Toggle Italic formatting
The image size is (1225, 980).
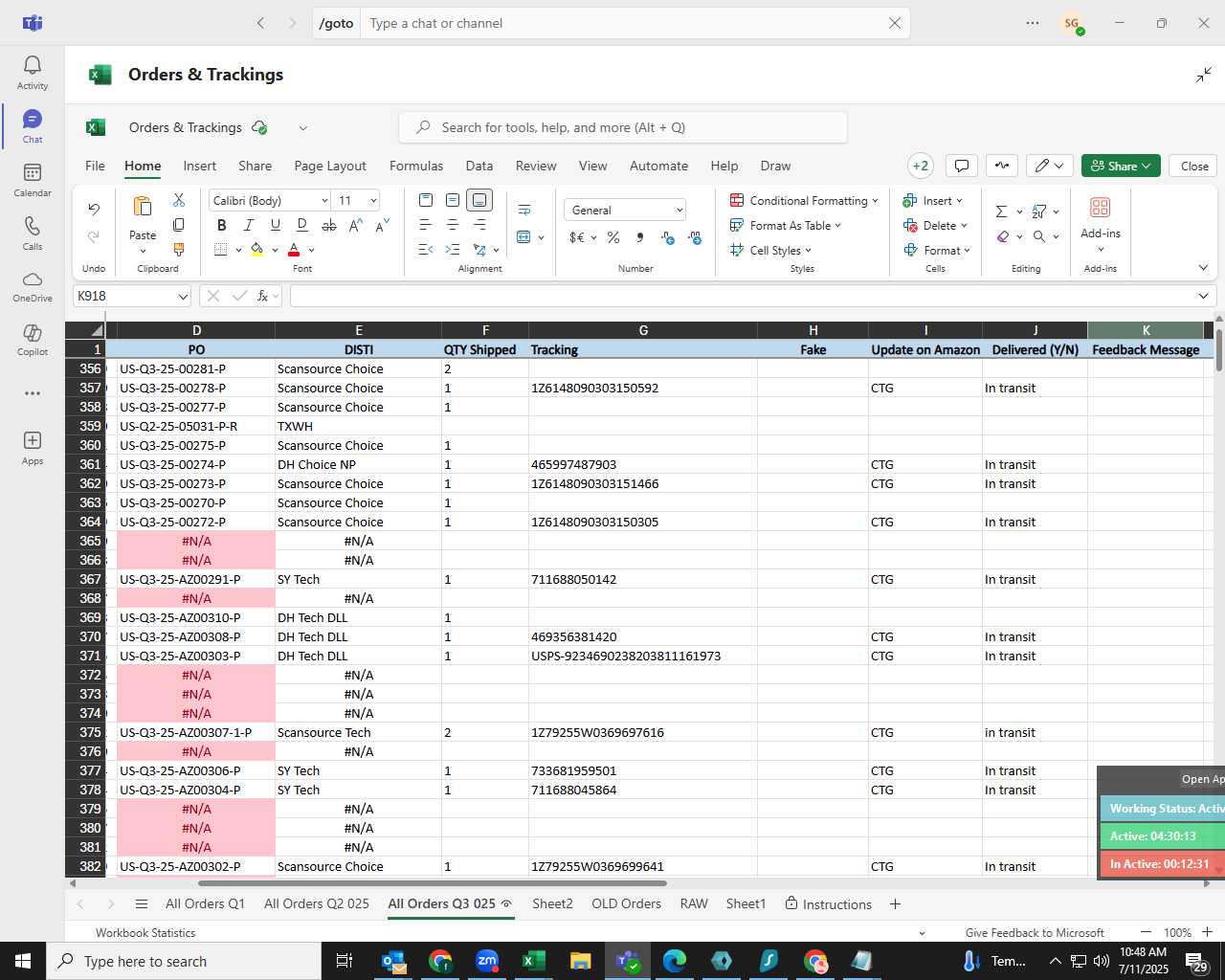tap(249, 226)
